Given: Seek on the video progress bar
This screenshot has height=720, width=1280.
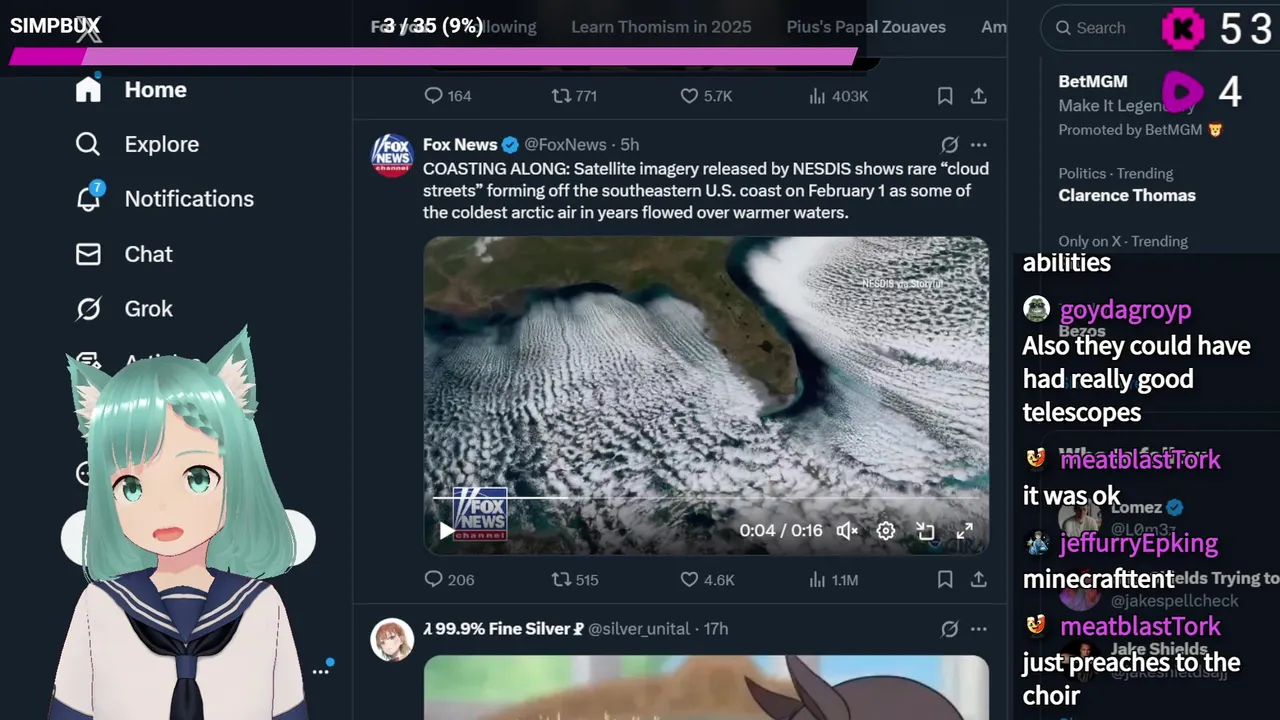Looking at the screenshot, I should pos(700,497).
